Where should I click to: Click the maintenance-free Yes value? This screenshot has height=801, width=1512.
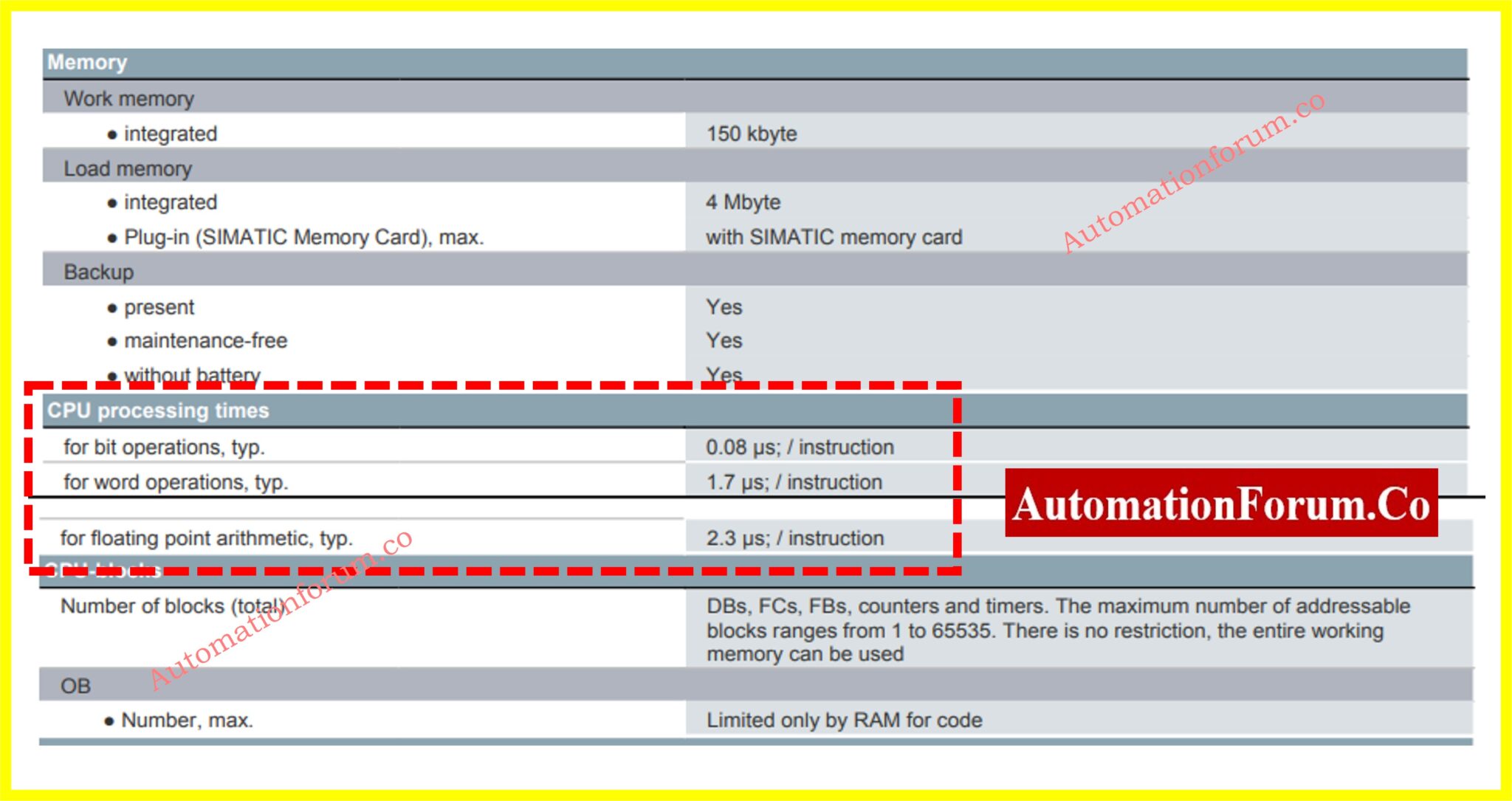(724, 340)
